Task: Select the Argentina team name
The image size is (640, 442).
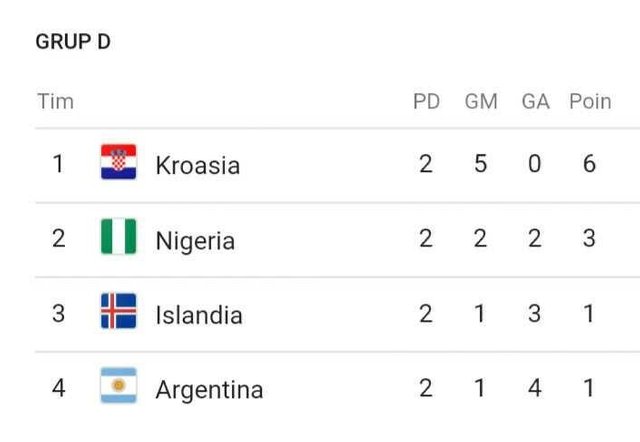Action: pos(209,389)
